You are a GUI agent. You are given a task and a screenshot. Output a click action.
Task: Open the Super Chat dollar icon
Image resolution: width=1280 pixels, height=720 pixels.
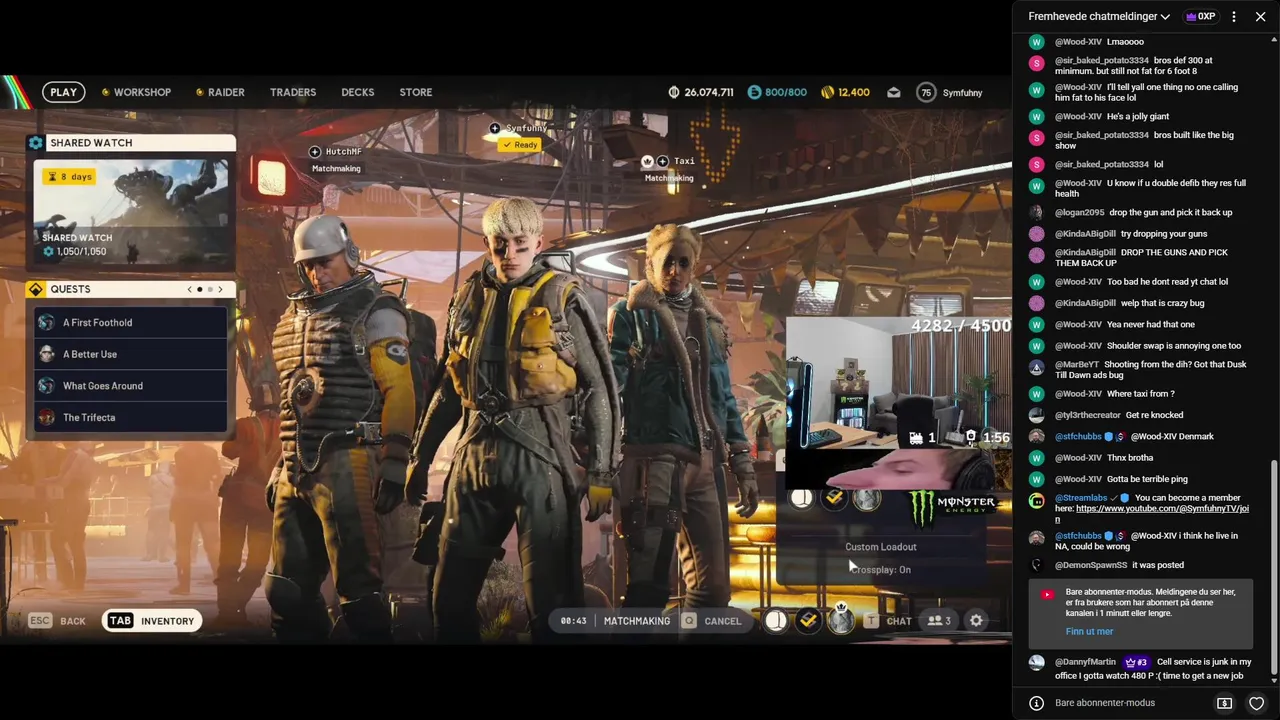tap(1224, 703)
